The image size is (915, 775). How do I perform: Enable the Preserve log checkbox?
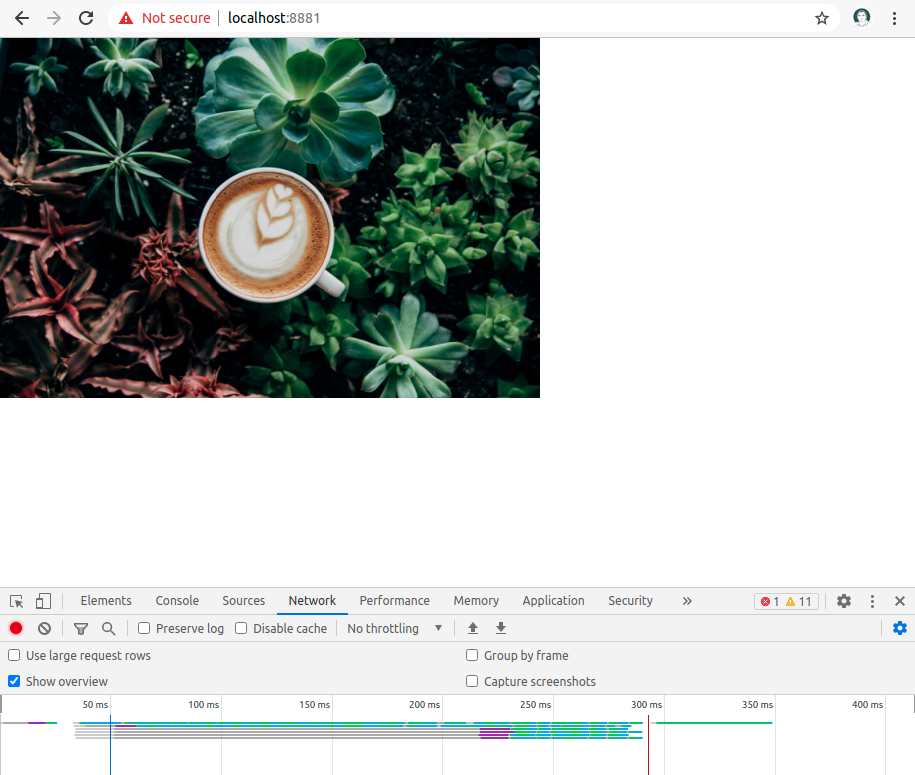[x=144, y=628]
